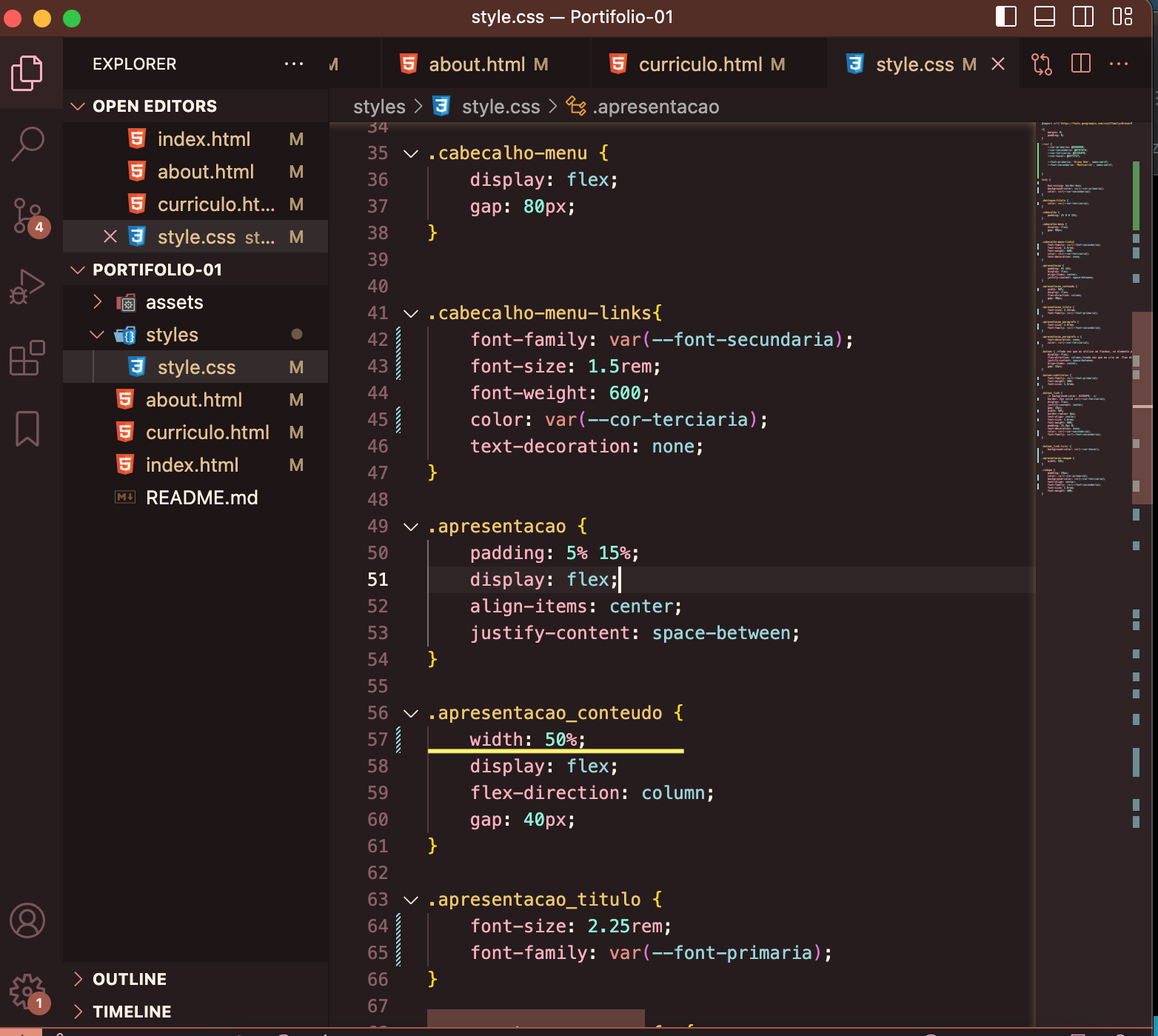1158x1036 pixels.
Task: Switch to the curriculo.html tab
Action: pyautogui.click(x=709, y=64)
